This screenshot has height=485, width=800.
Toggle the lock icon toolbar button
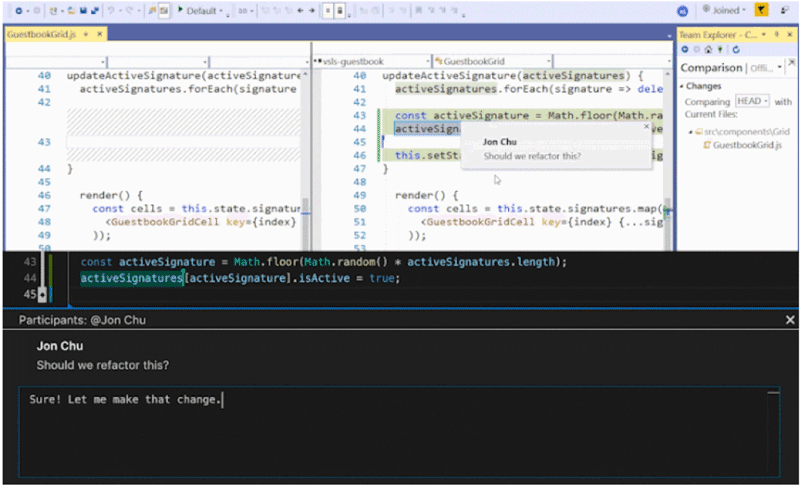point(340,11)
